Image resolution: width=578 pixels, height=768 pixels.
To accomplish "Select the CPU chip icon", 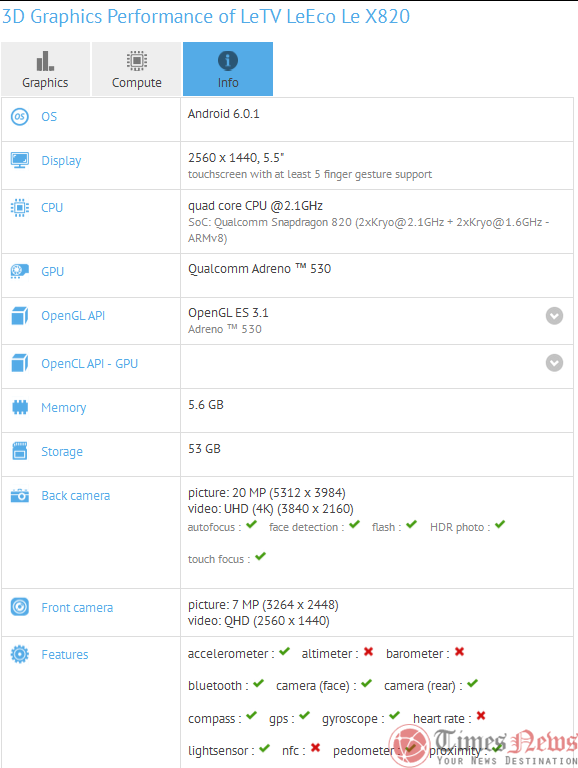I will point(20,208).
